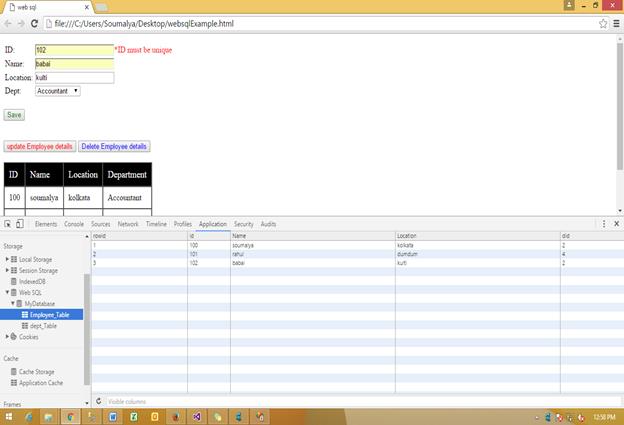Expand the Session Storage tree arrow

[x=7, y=270]
